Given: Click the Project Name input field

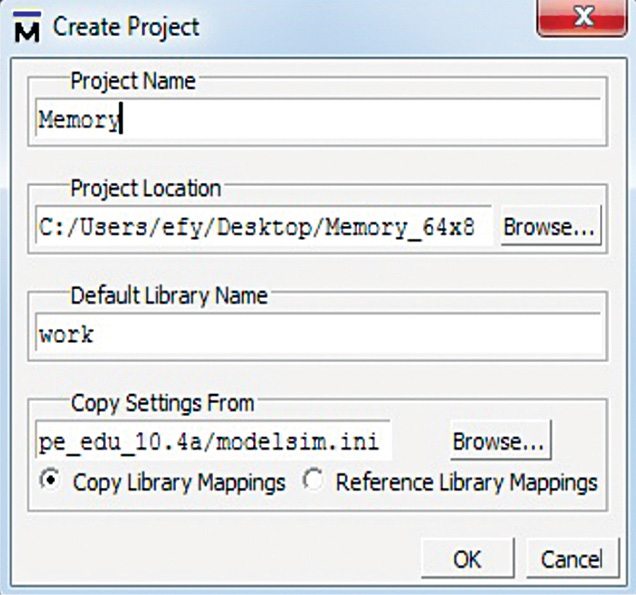Looking at the screenshot, I should pos(320,121).
